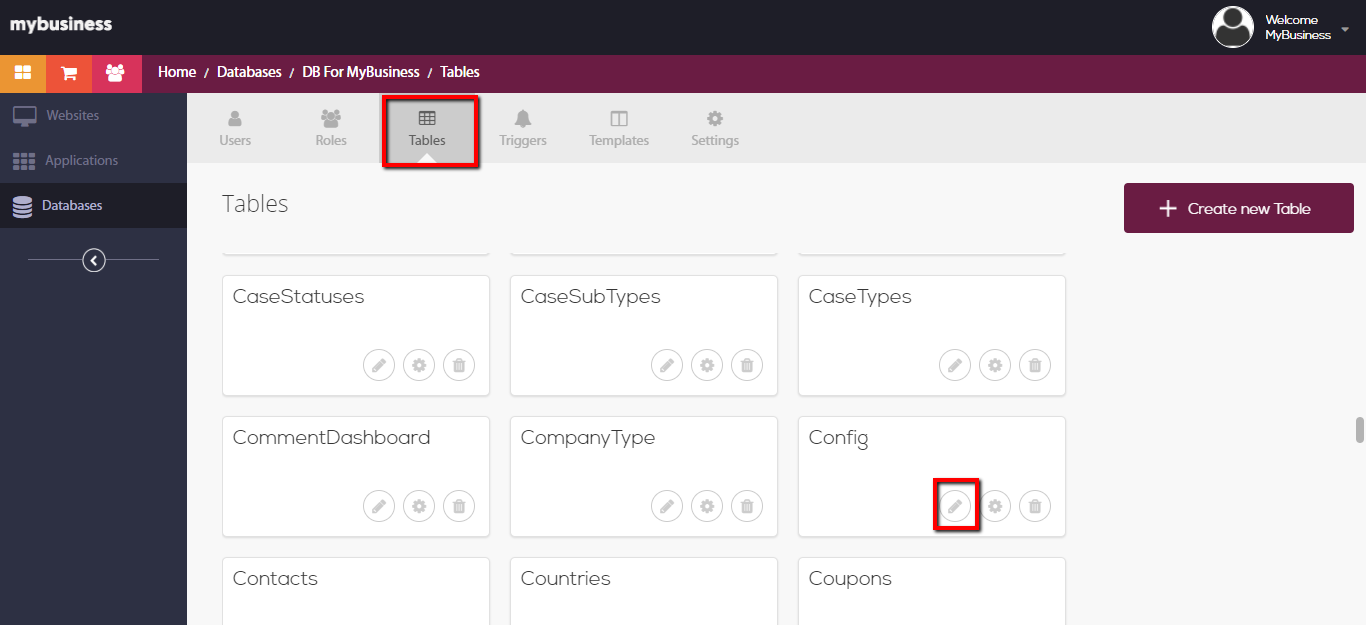Go to Databases in breadcrumb
Viewport: 1366px width, 625px height.
249,72
